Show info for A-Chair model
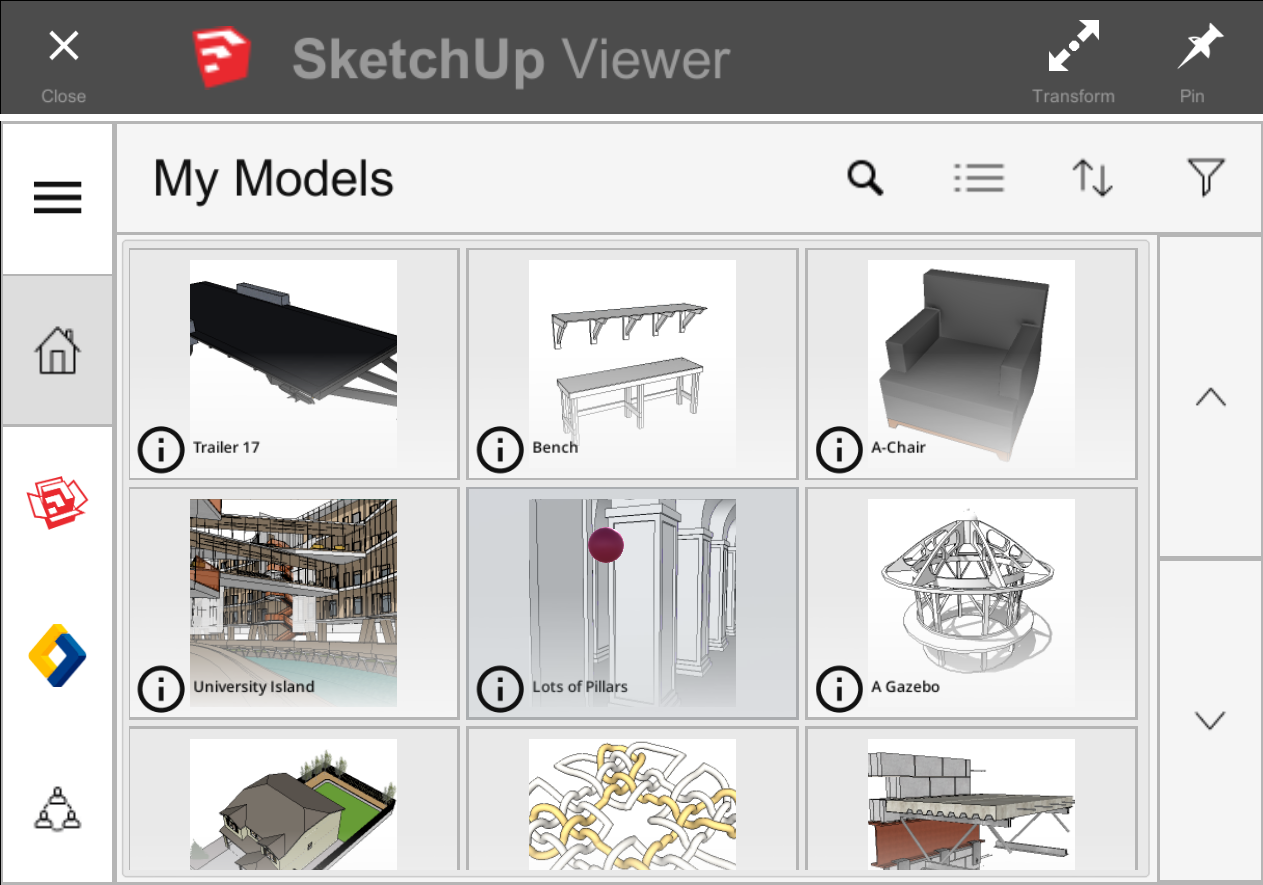 840,449
